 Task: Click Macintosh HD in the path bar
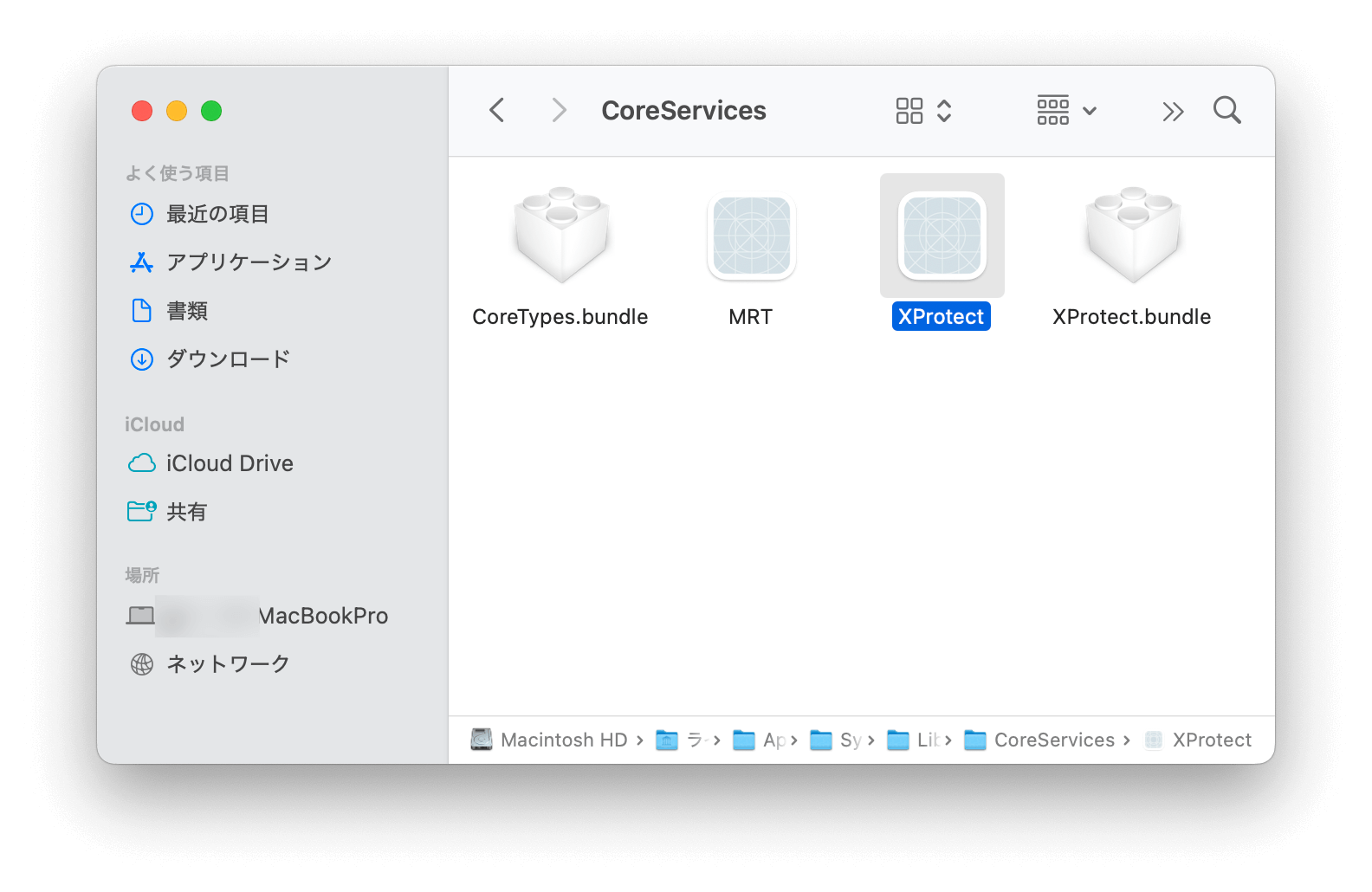[549, 740]
